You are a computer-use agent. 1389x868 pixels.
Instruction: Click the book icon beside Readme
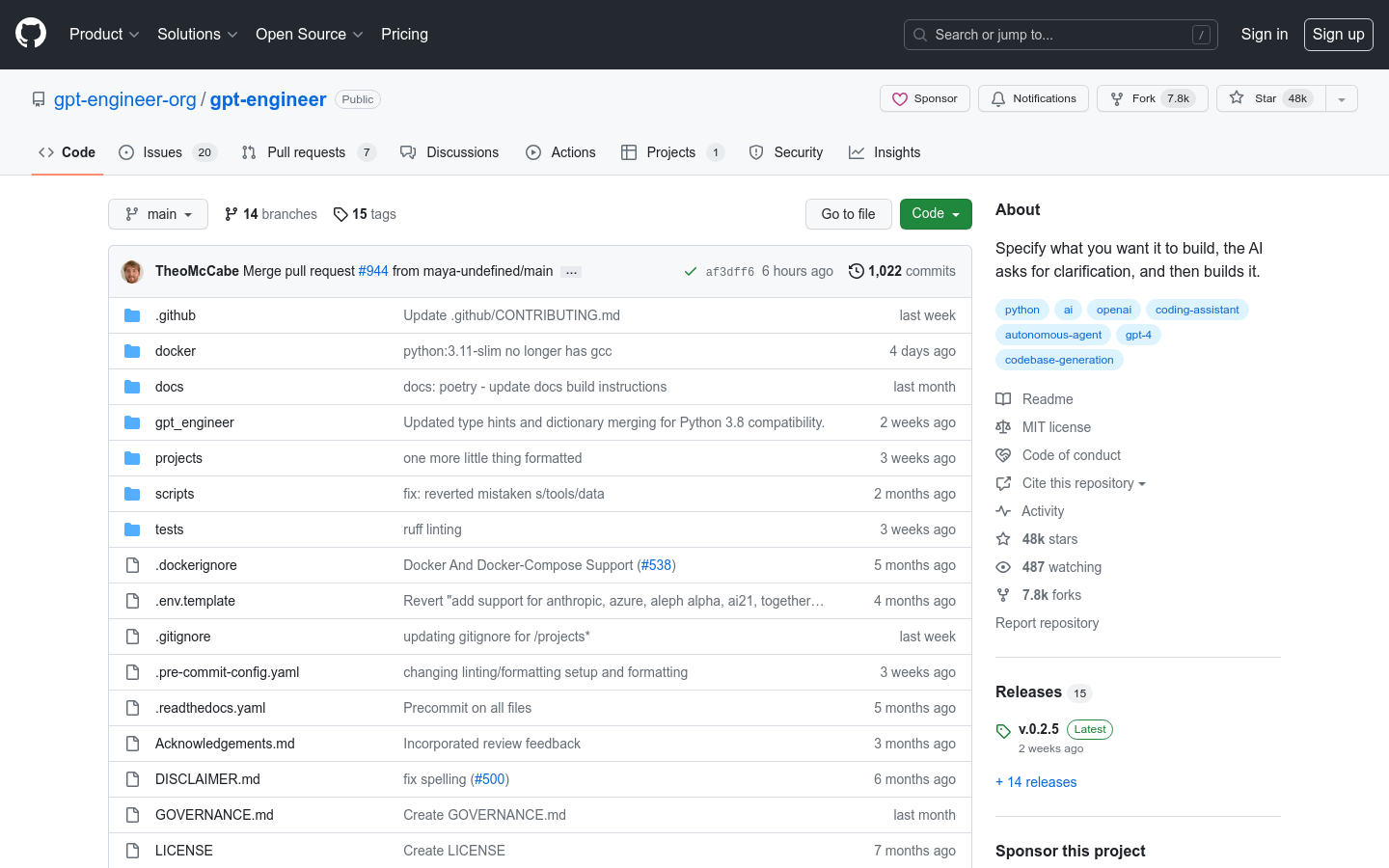(1003, 399)
